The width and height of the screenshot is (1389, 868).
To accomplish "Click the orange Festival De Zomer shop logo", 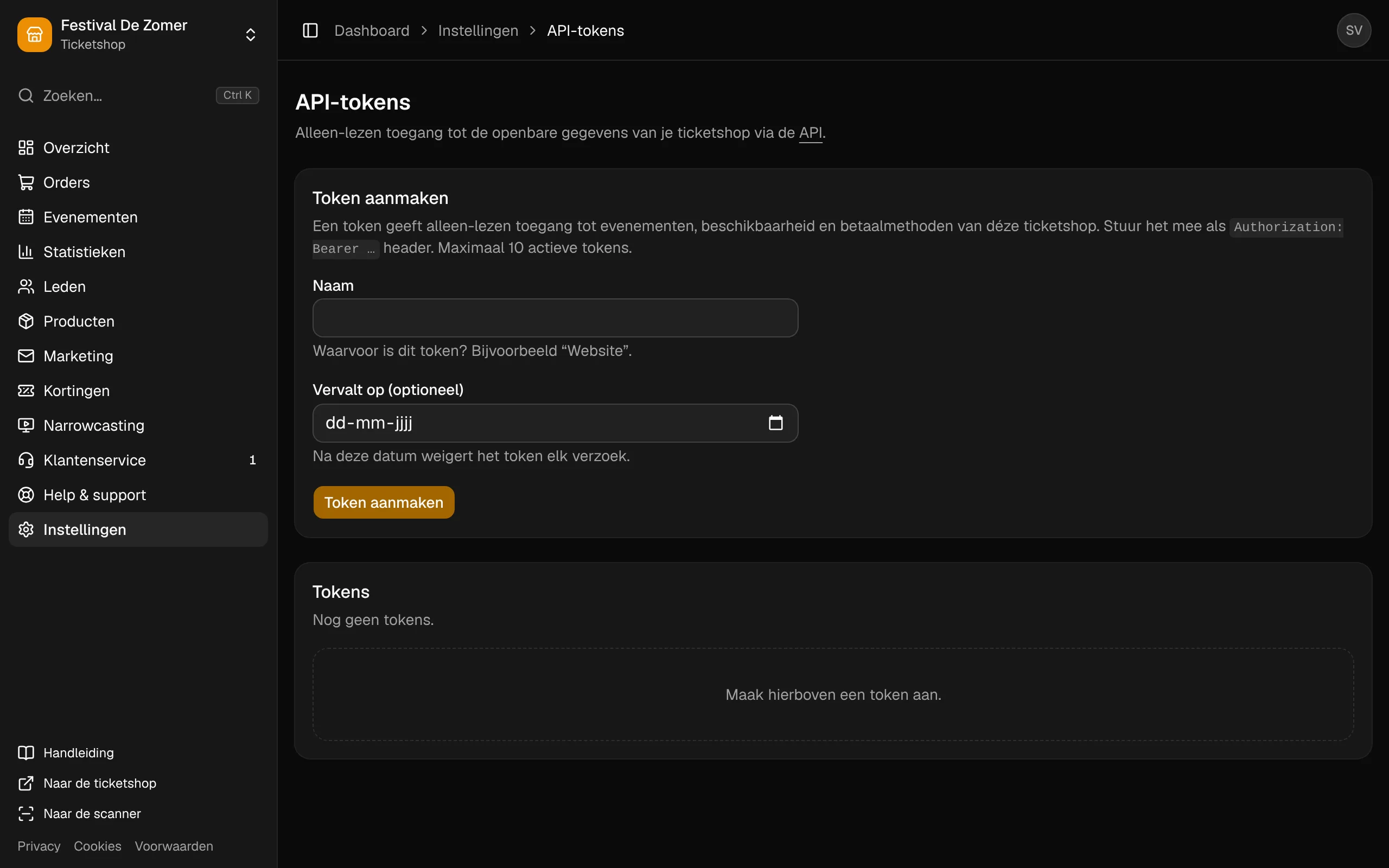I will pos(34,34).
